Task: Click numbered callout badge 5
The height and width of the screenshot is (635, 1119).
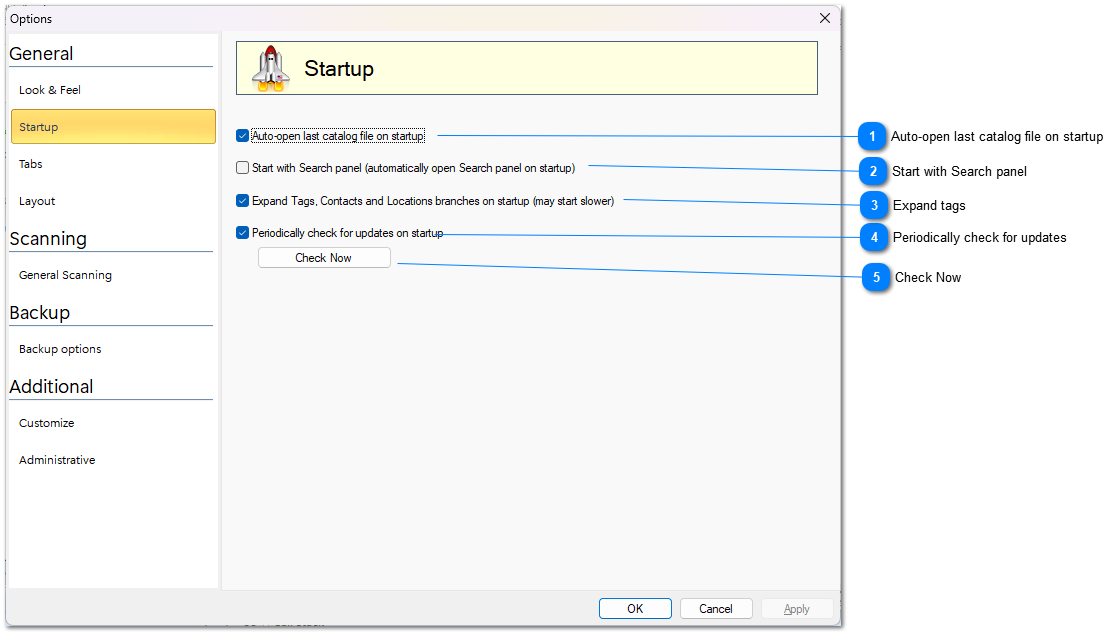Action: click(876, 277)
